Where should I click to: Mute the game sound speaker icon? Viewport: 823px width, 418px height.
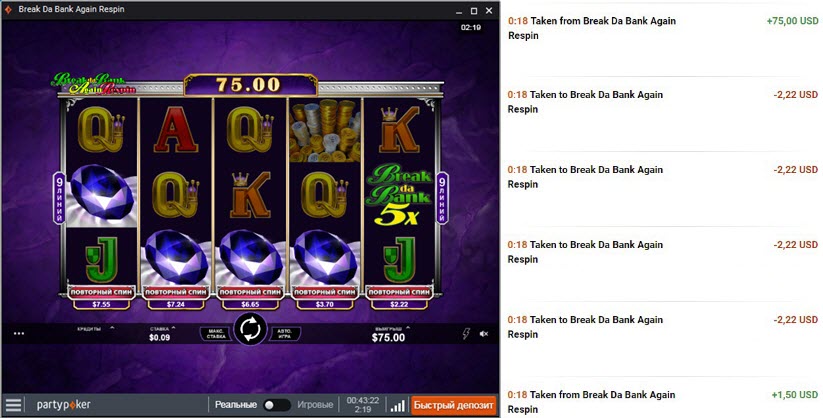pos(484,333)
